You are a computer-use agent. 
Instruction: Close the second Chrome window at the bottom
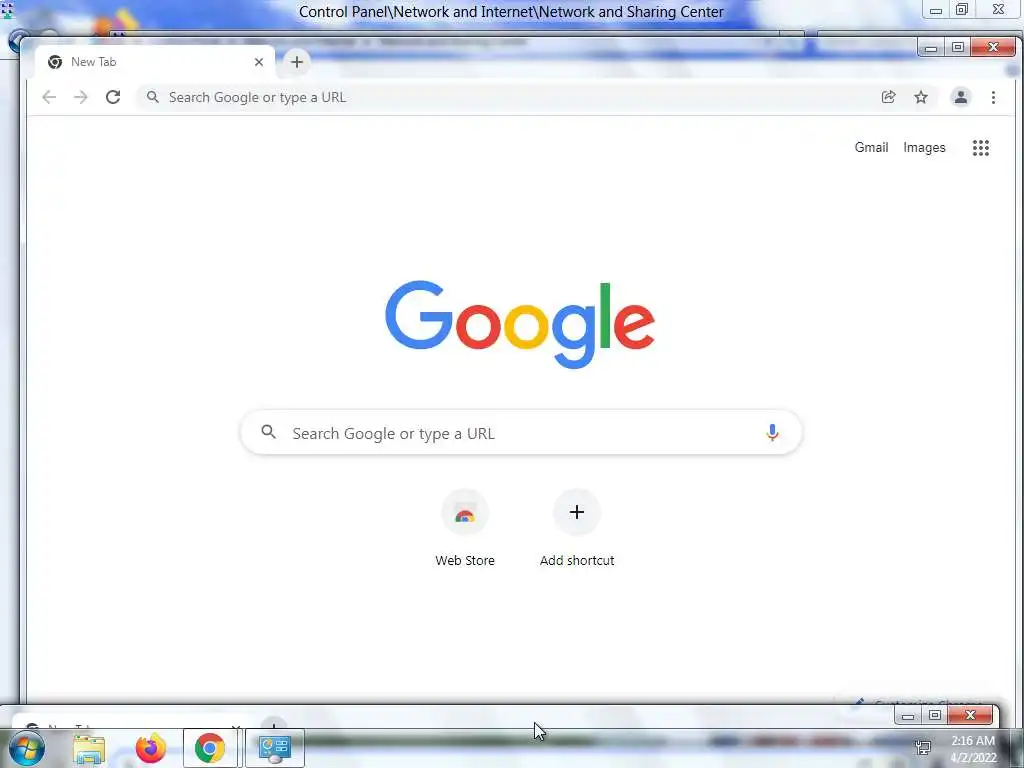tap(970, 715)
